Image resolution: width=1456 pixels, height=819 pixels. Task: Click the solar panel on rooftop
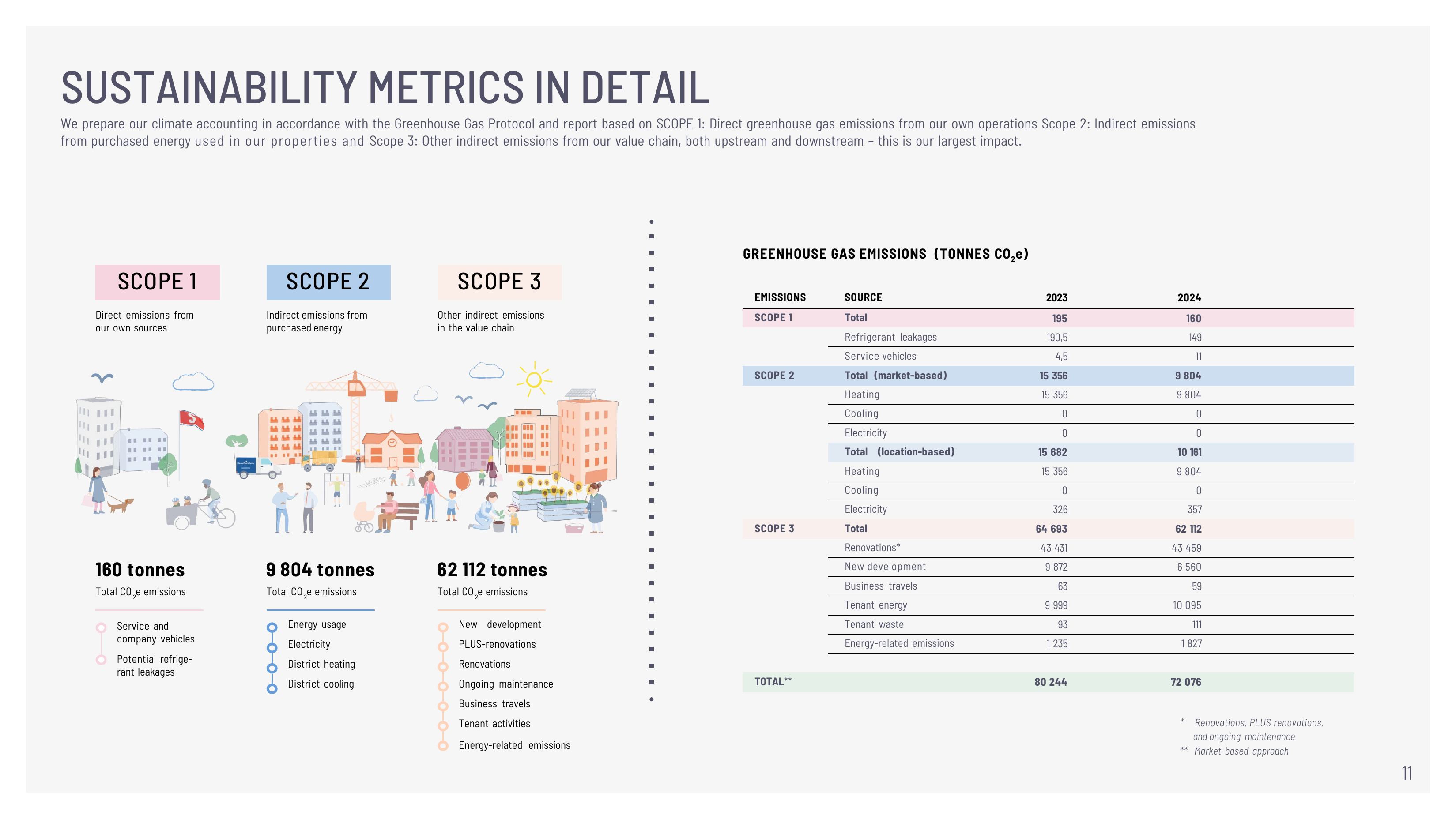click(x=581, y=394)
